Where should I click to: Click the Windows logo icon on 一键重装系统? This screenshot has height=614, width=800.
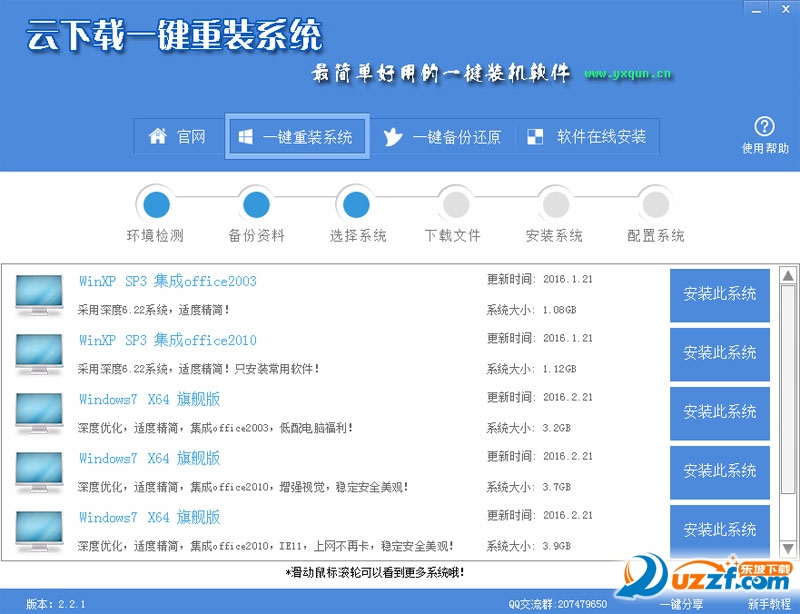[x=245, y=137]
